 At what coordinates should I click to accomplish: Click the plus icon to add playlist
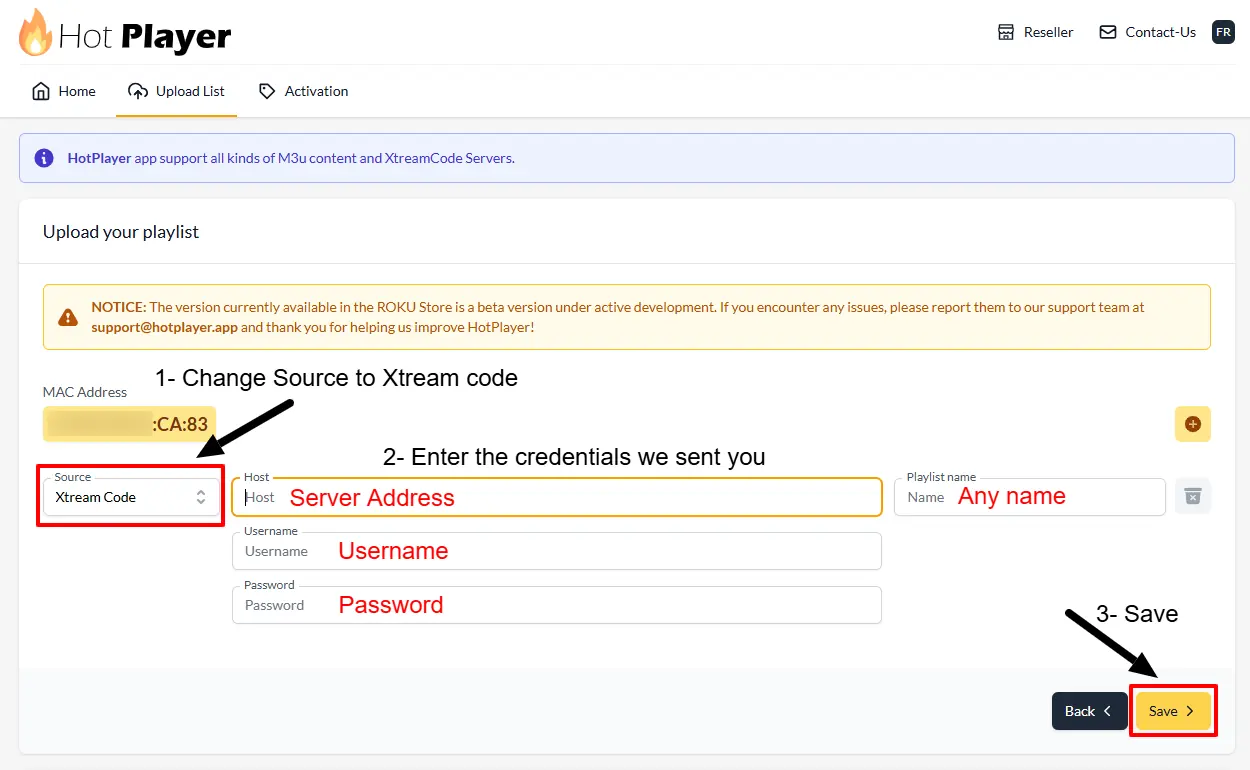coord(1192,424)
